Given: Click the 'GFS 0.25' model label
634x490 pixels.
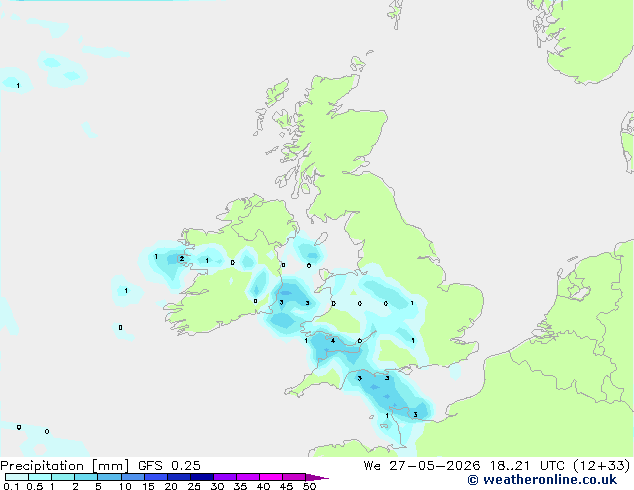Looking at the screenshot, I should (x=169, y=466).
